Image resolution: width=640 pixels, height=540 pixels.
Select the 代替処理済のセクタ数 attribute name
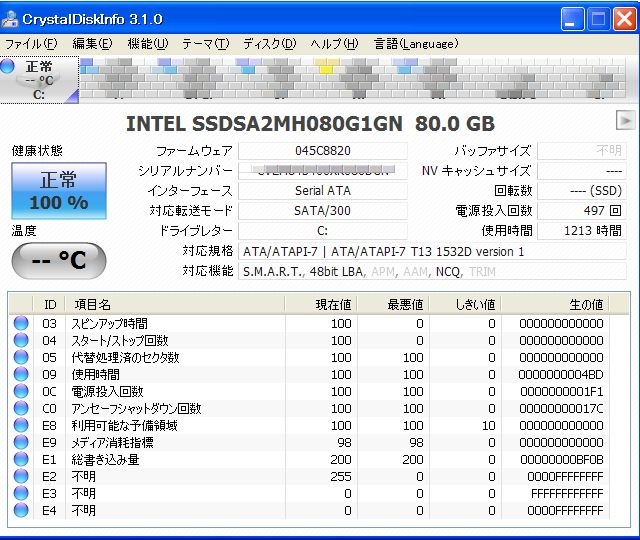click(125, 358)
